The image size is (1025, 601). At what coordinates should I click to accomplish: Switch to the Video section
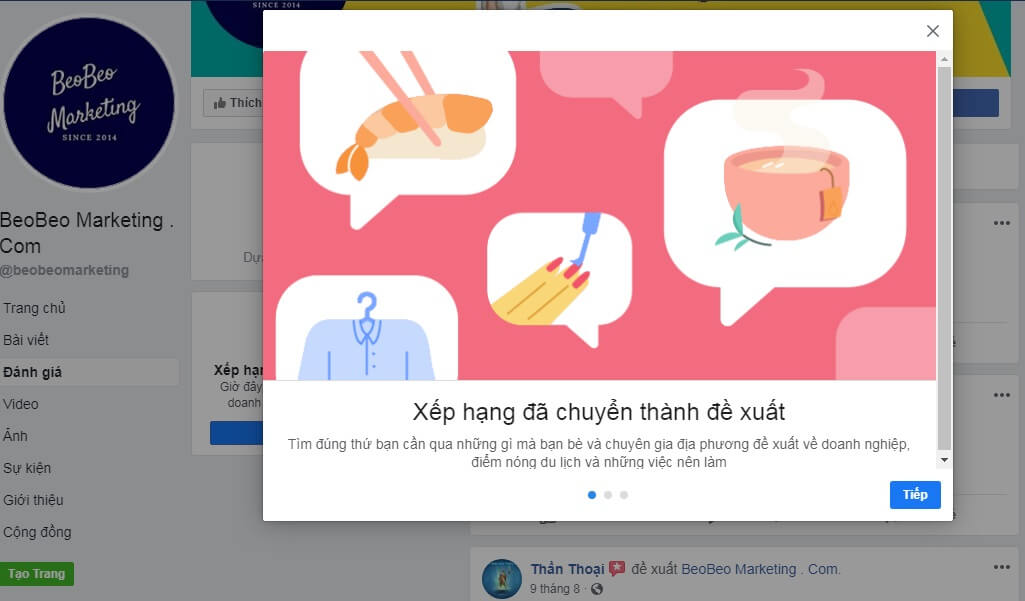tap(25, 404)
